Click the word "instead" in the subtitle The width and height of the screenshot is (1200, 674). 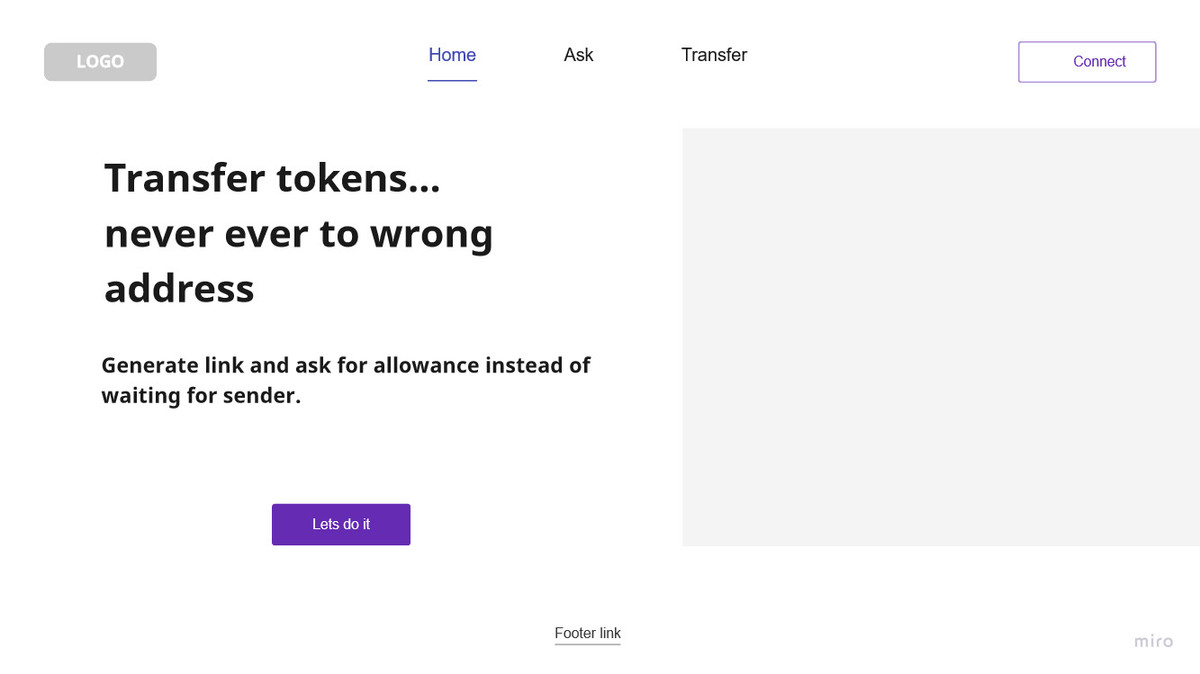coord(524,366)
